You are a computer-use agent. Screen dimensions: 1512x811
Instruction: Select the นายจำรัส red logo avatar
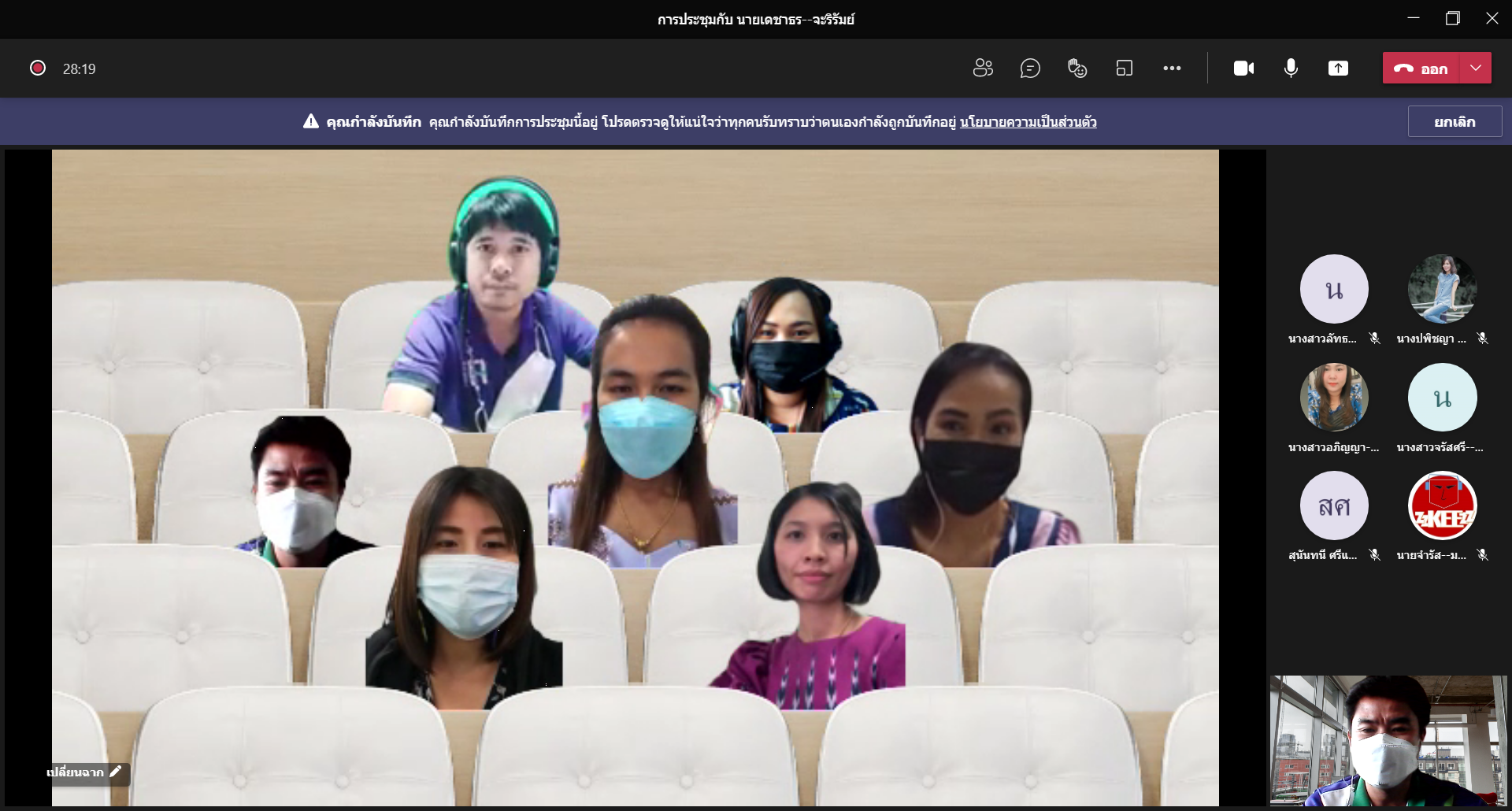[x=1442, y=505]
